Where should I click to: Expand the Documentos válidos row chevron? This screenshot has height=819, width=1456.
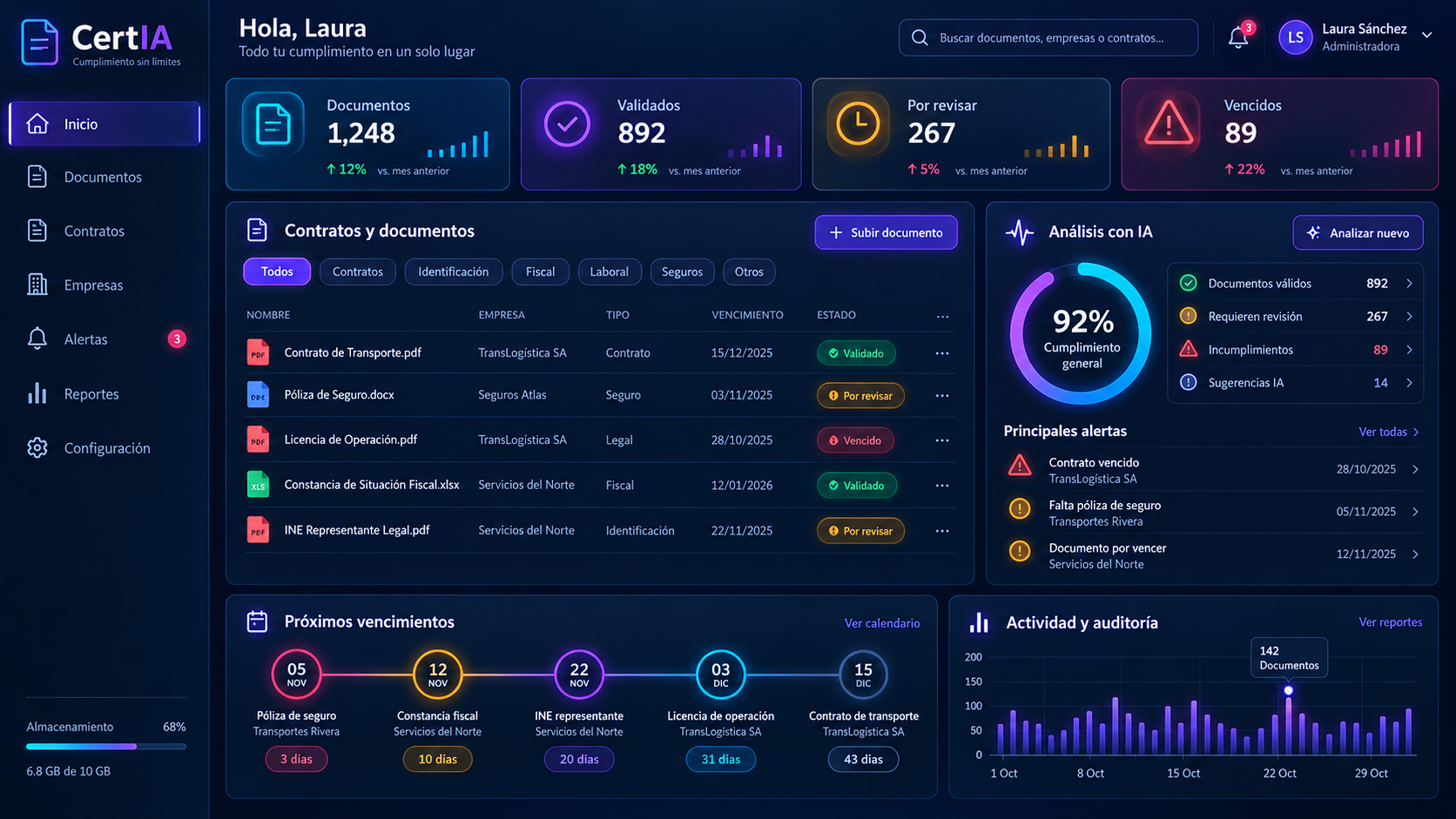1409,283
